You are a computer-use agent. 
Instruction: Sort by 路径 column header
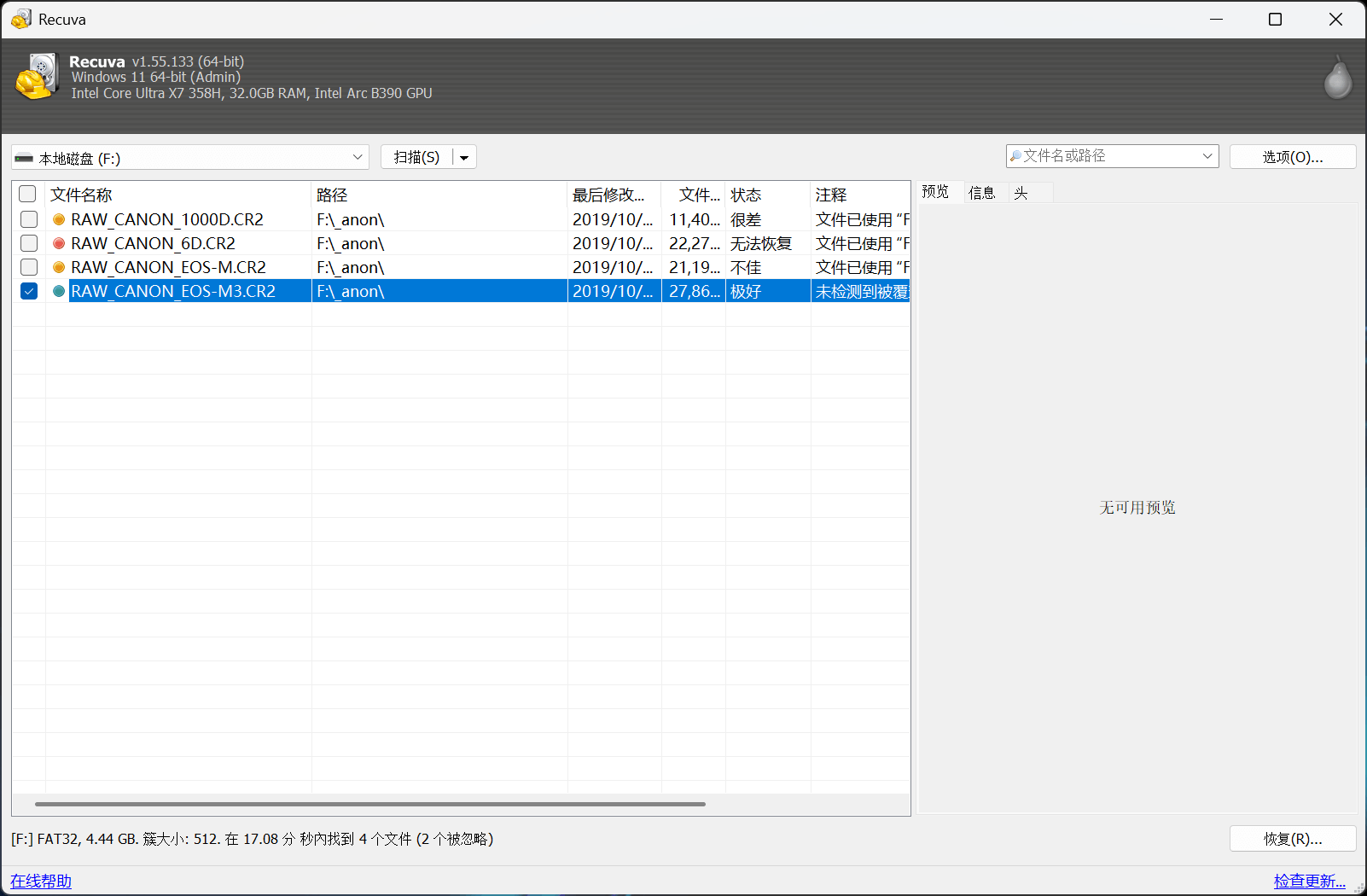pyautogui.click(x=439, y=195)
